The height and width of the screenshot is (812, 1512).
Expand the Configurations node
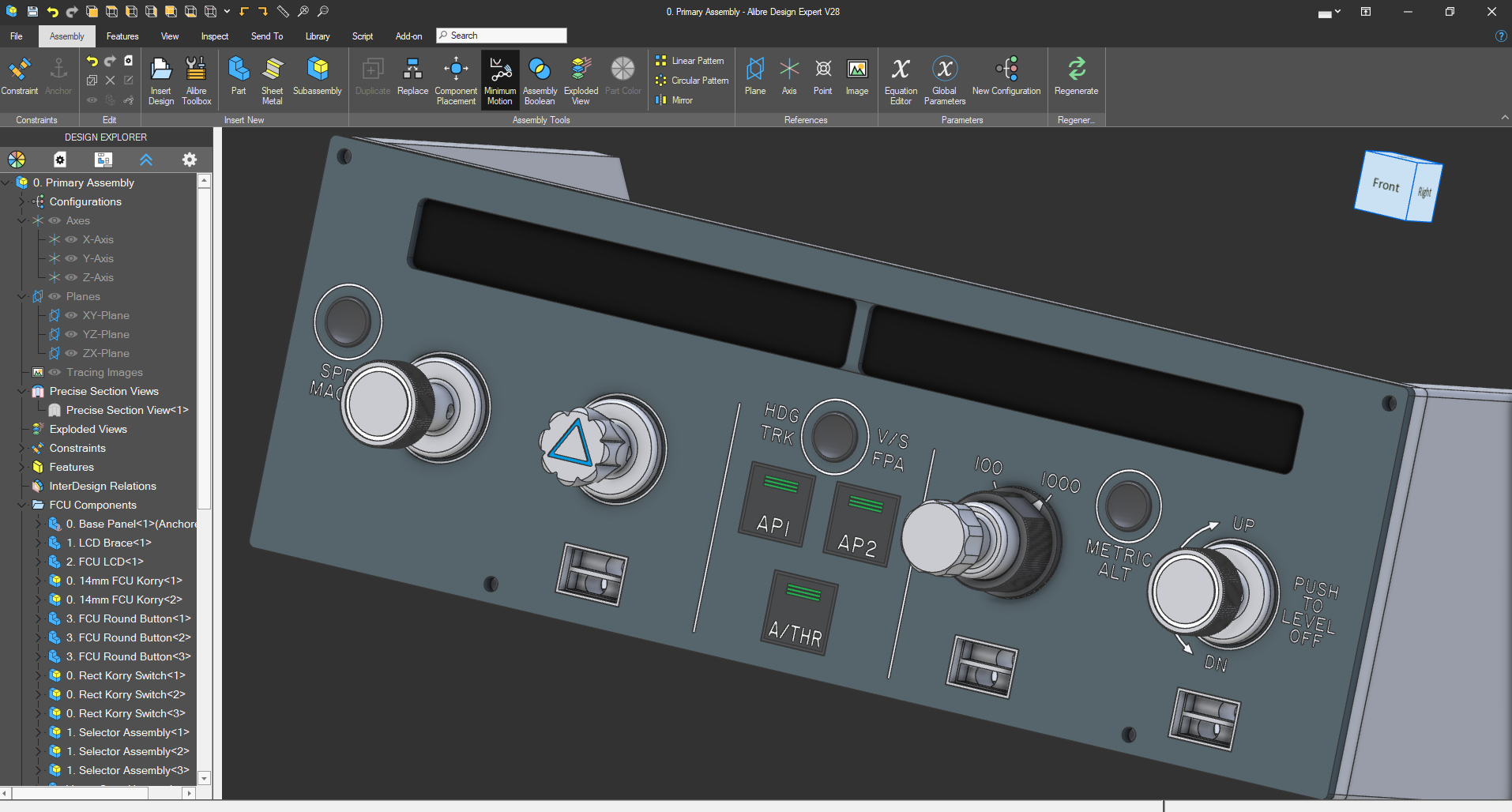22,201
